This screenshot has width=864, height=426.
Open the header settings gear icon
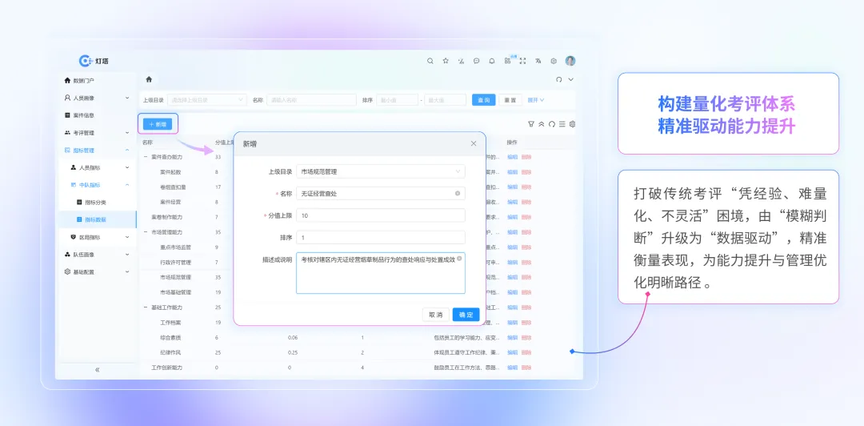coord(554,61)
